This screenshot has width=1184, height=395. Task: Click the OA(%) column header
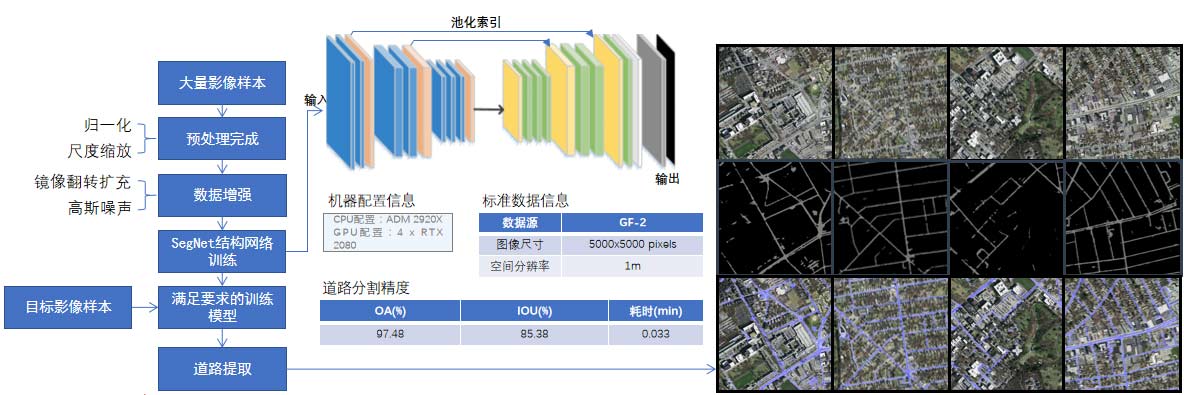tap(390, 310)
